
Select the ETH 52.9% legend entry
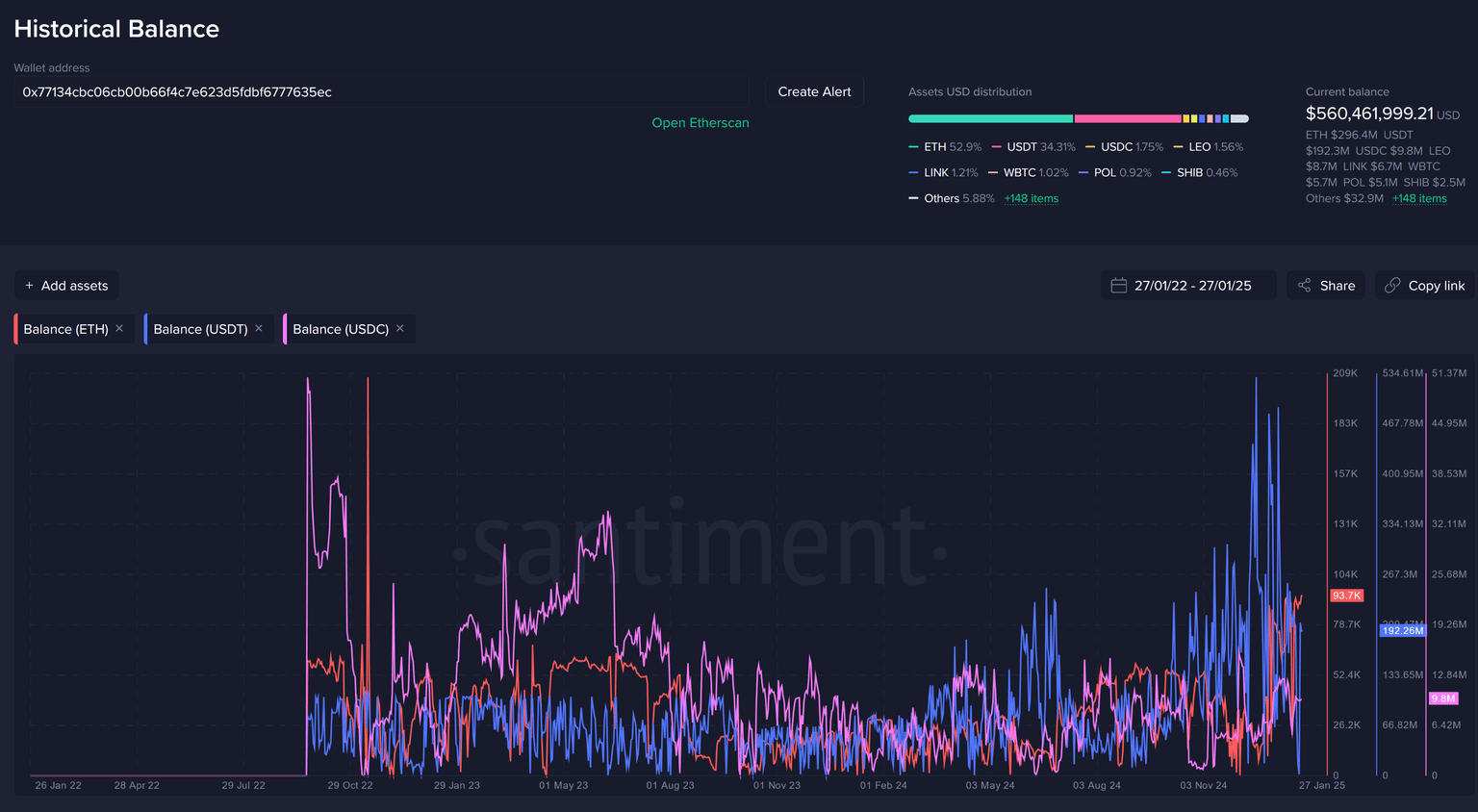pyautogui.click(x=944, y=147)
